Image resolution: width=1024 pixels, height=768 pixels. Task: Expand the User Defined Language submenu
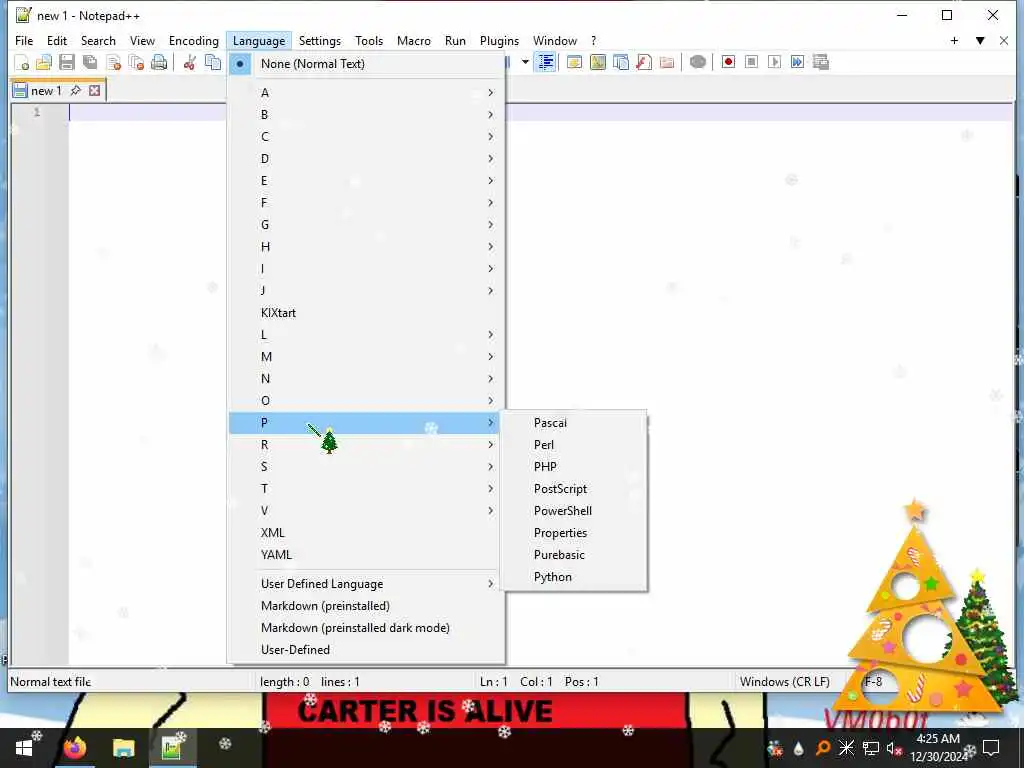[x=366, y=584]
